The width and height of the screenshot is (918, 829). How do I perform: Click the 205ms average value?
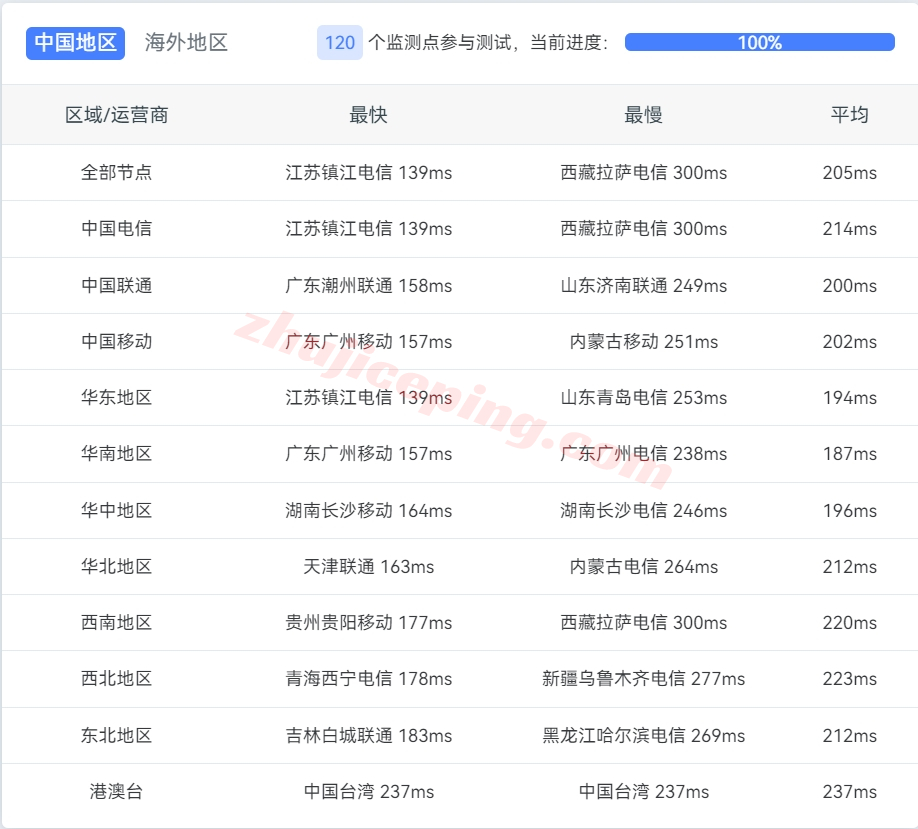click(850, 172)
